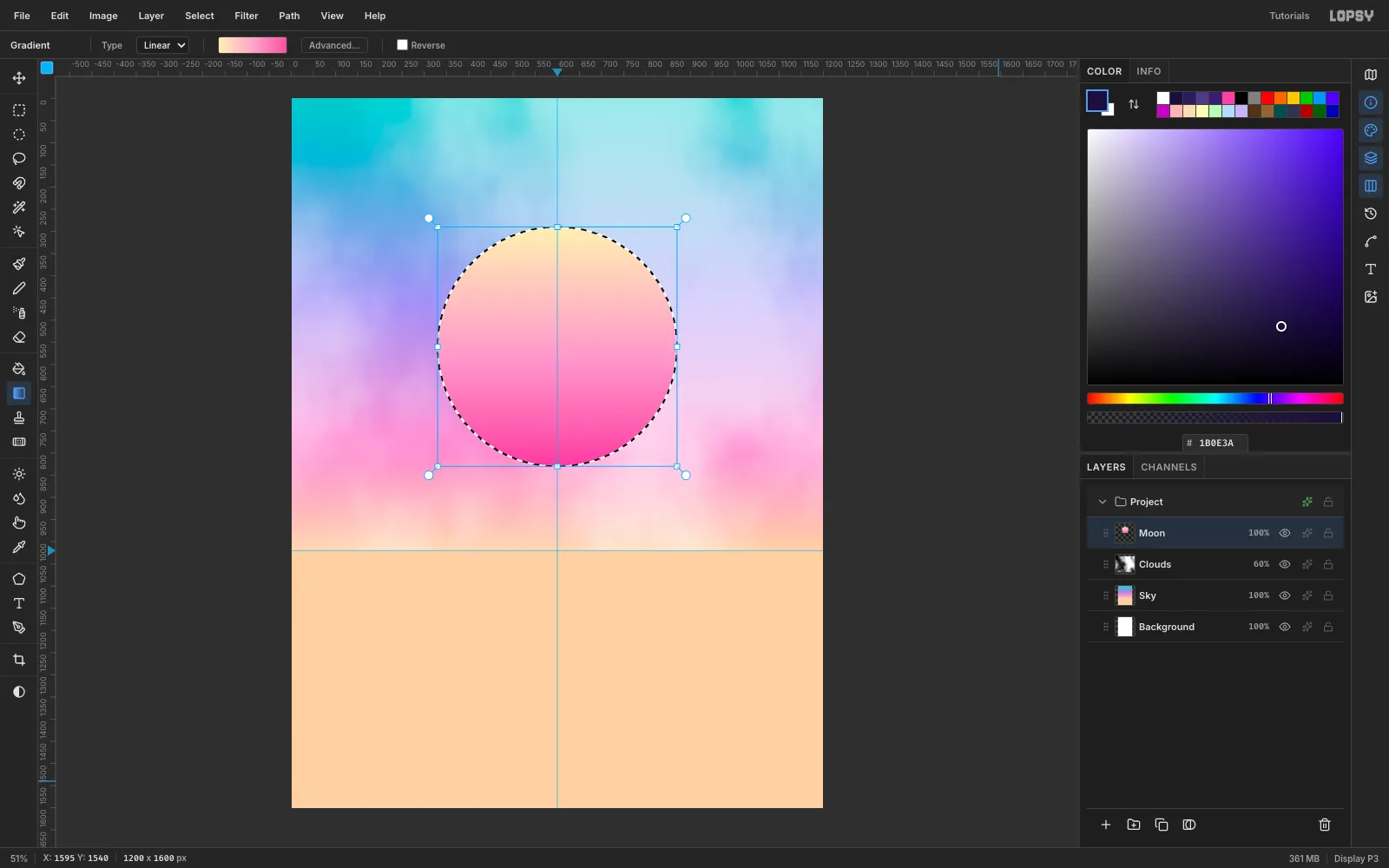This screenshot has width=1389, height=868.
Task: Click the 51% zoom level in status bar
Action: 19,858
